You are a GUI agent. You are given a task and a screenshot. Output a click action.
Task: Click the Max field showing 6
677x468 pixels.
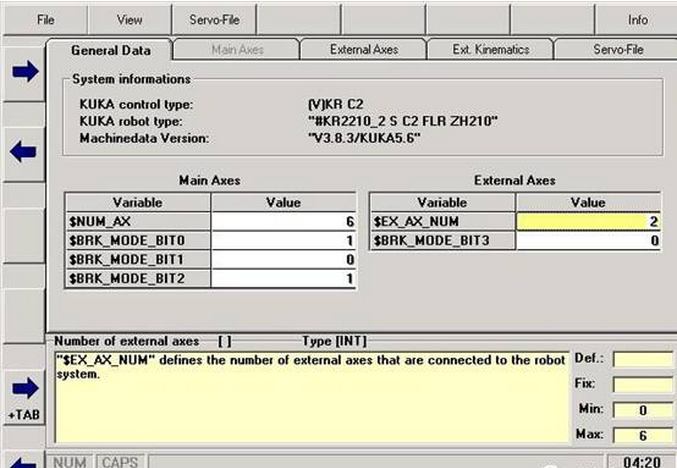[x=642, y=435]
